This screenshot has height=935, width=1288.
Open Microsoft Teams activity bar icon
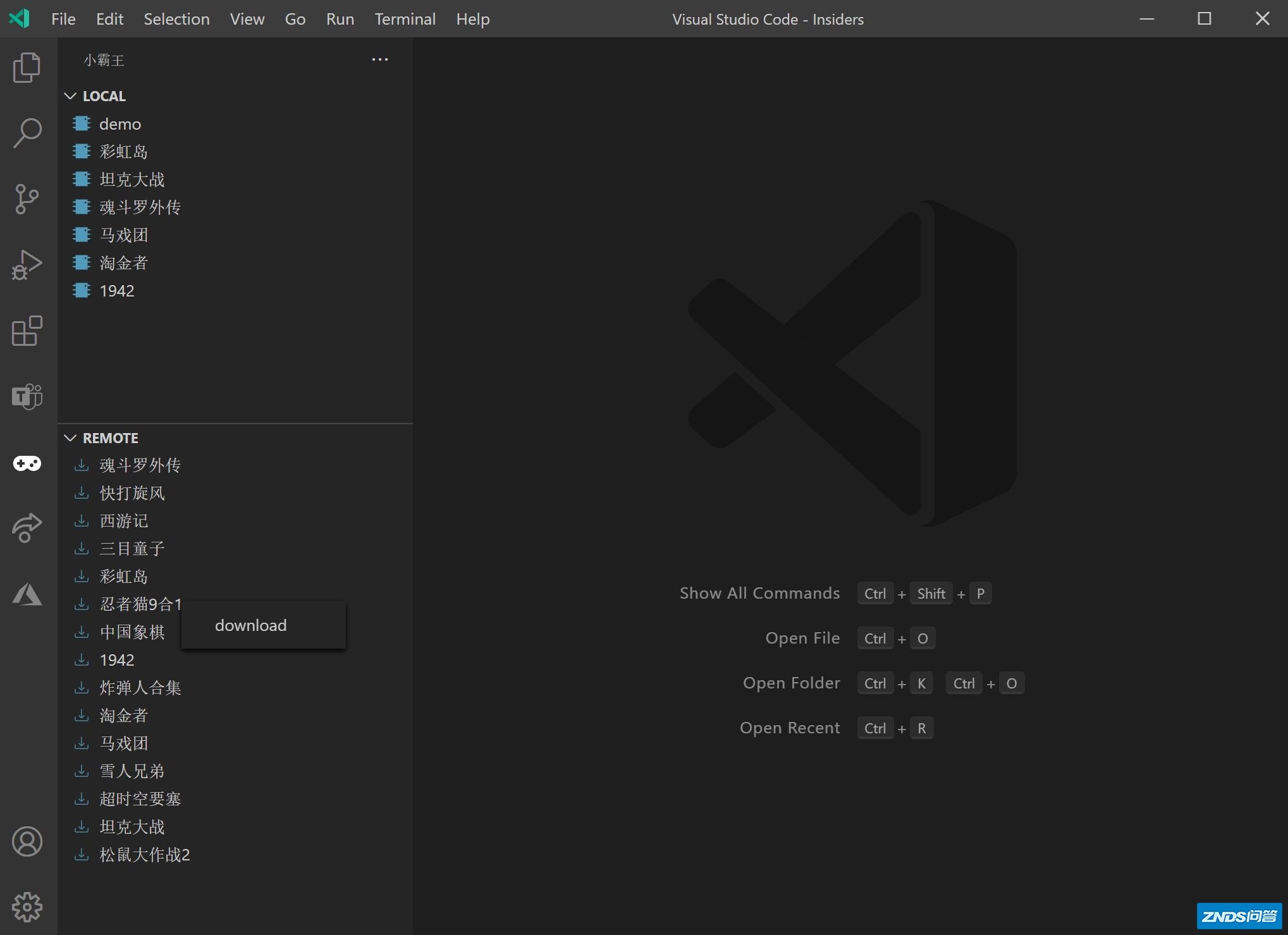[x=27, y=396]
